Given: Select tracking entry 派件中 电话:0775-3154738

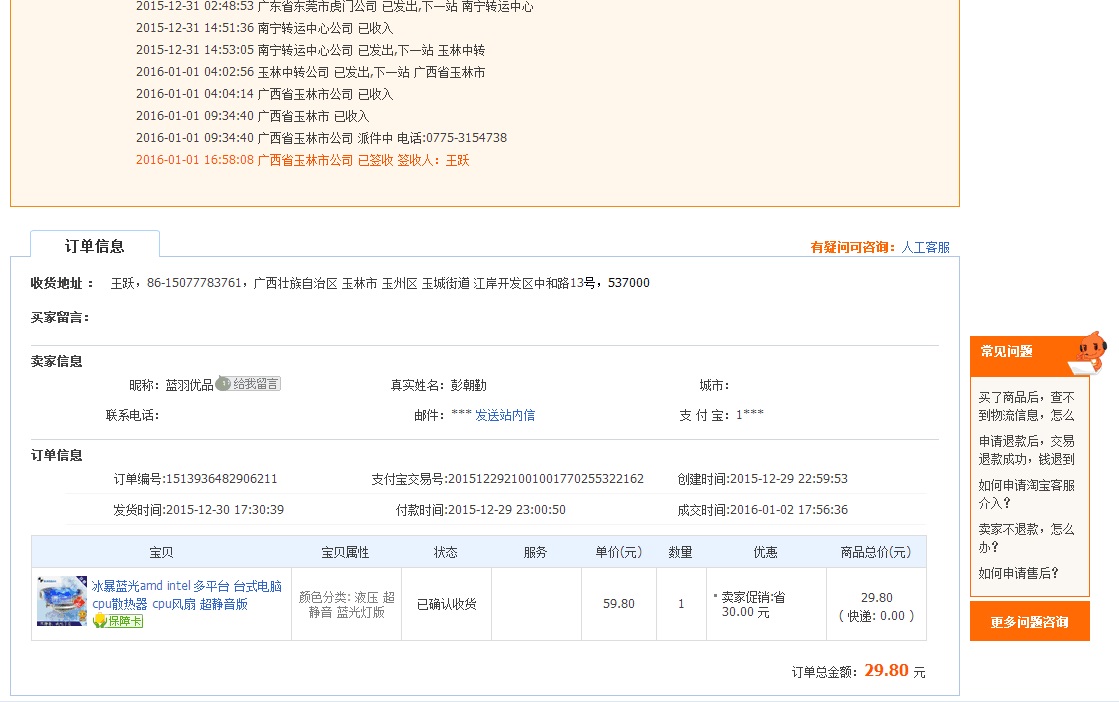Looking at the screenshot, I should click(321, 138).
